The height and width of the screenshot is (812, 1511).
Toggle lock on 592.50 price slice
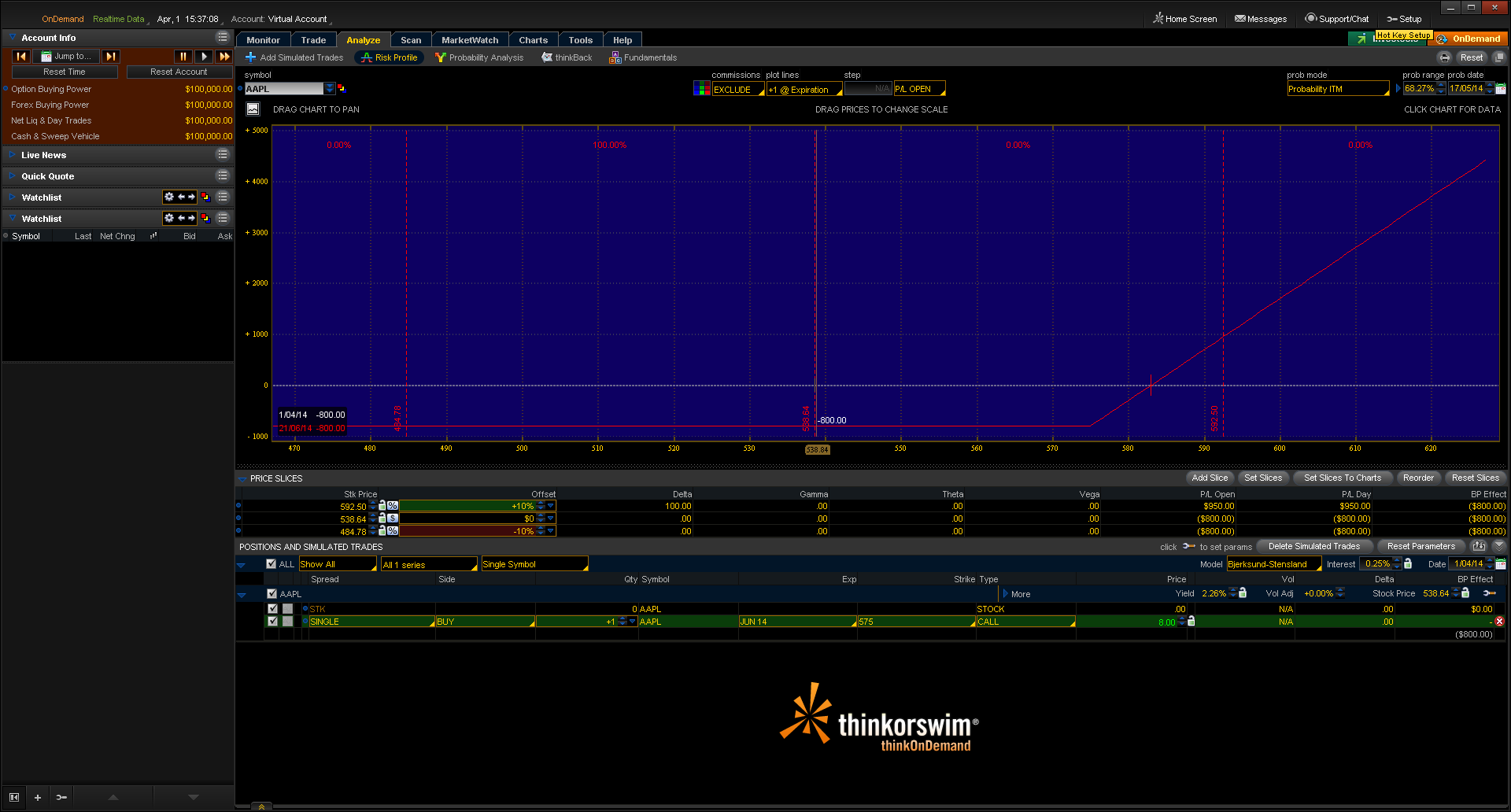[382, 506]
